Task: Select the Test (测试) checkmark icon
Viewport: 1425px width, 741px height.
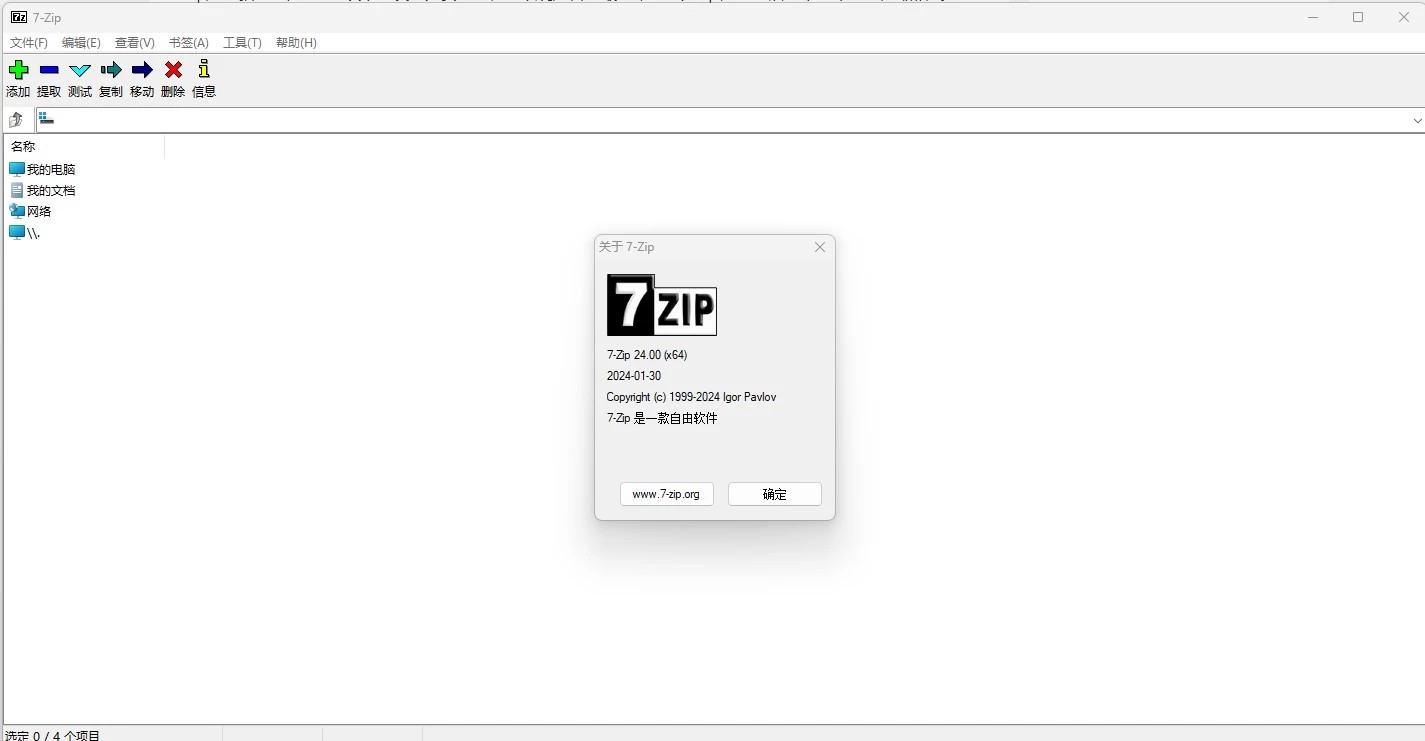Action: [x=80, y=70]
